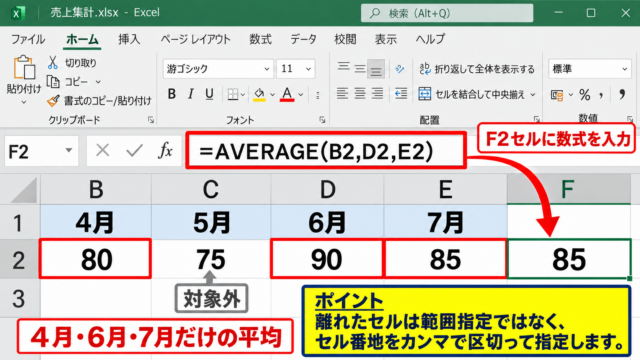The width and height of the screenshot is (640, 360).
Task: Align cell text right
Action: tap(377, 94)
